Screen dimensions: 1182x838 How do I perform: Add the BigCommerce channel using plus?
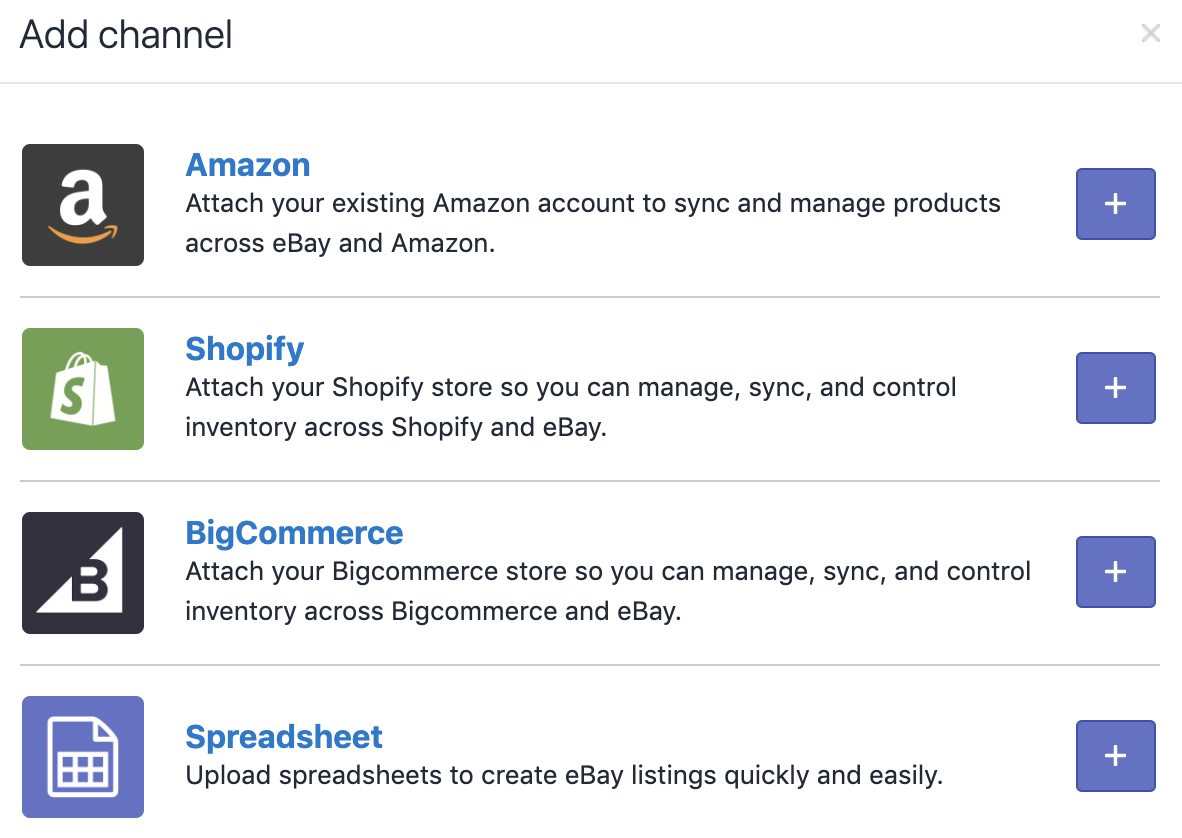(1115, 572)
